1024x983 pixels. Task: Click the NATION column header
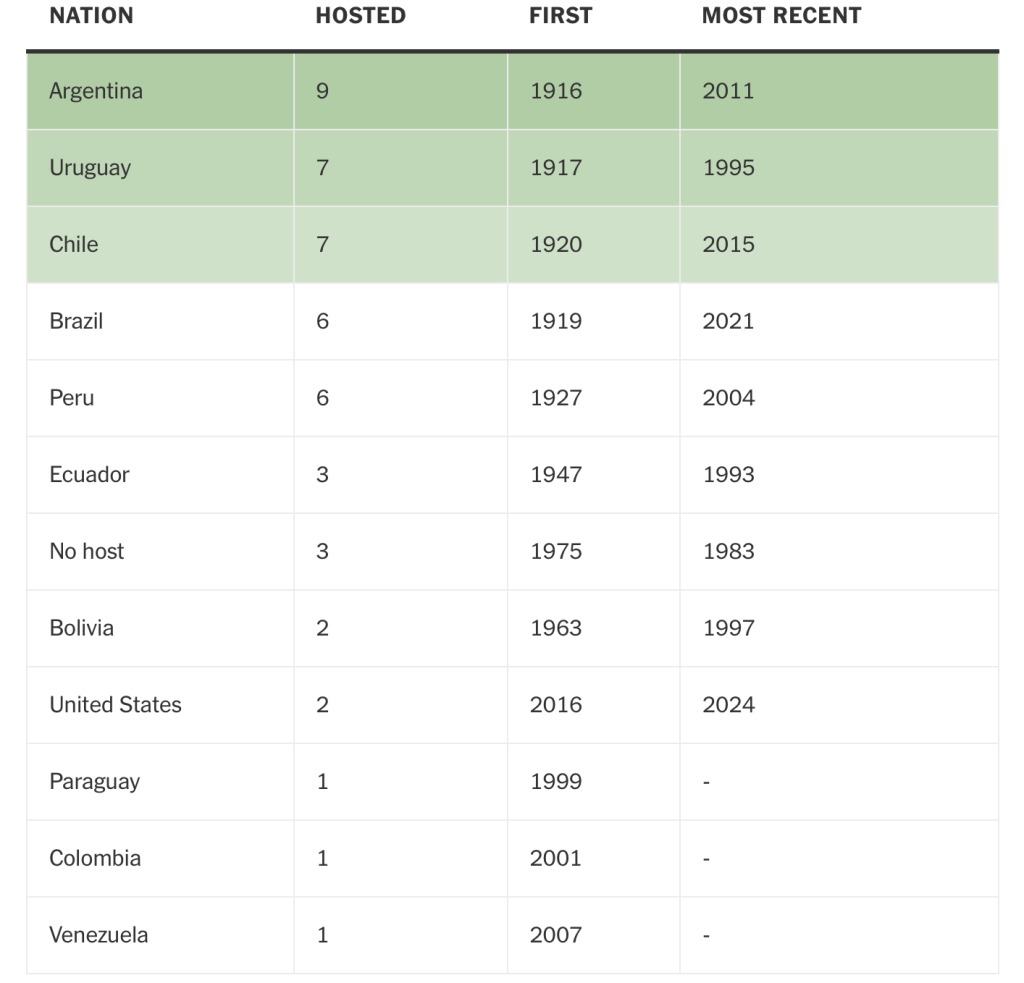[x=91, y=16]
